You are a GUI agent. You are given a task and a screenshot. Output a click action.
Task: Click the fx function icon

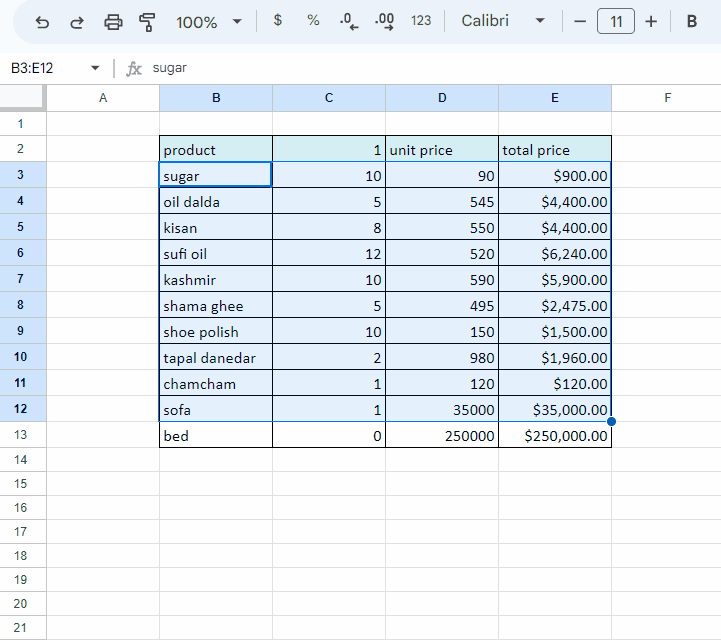coord(134,69)
